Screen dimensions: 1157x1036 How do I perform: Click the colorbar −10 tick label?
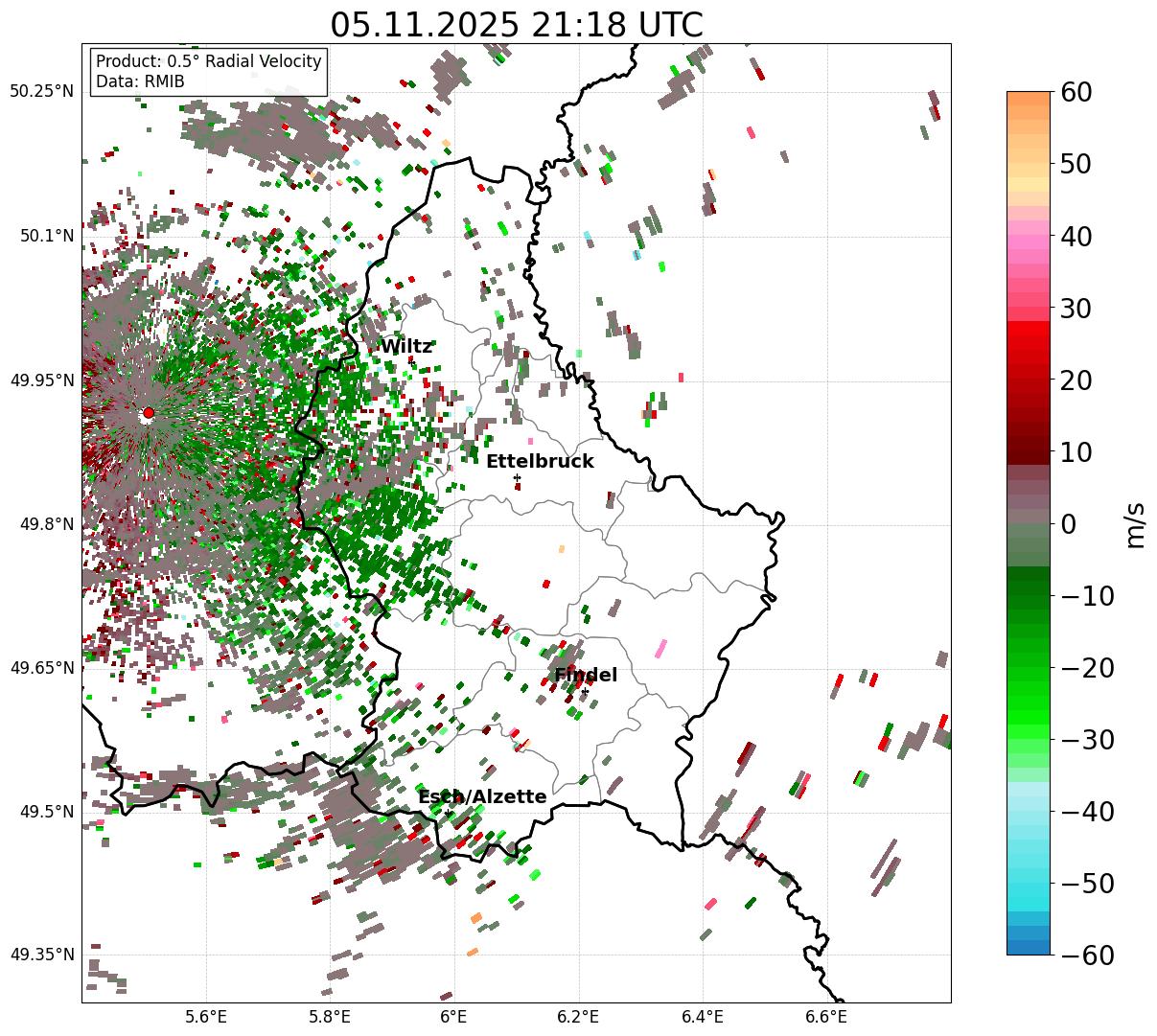[1087, 595]
